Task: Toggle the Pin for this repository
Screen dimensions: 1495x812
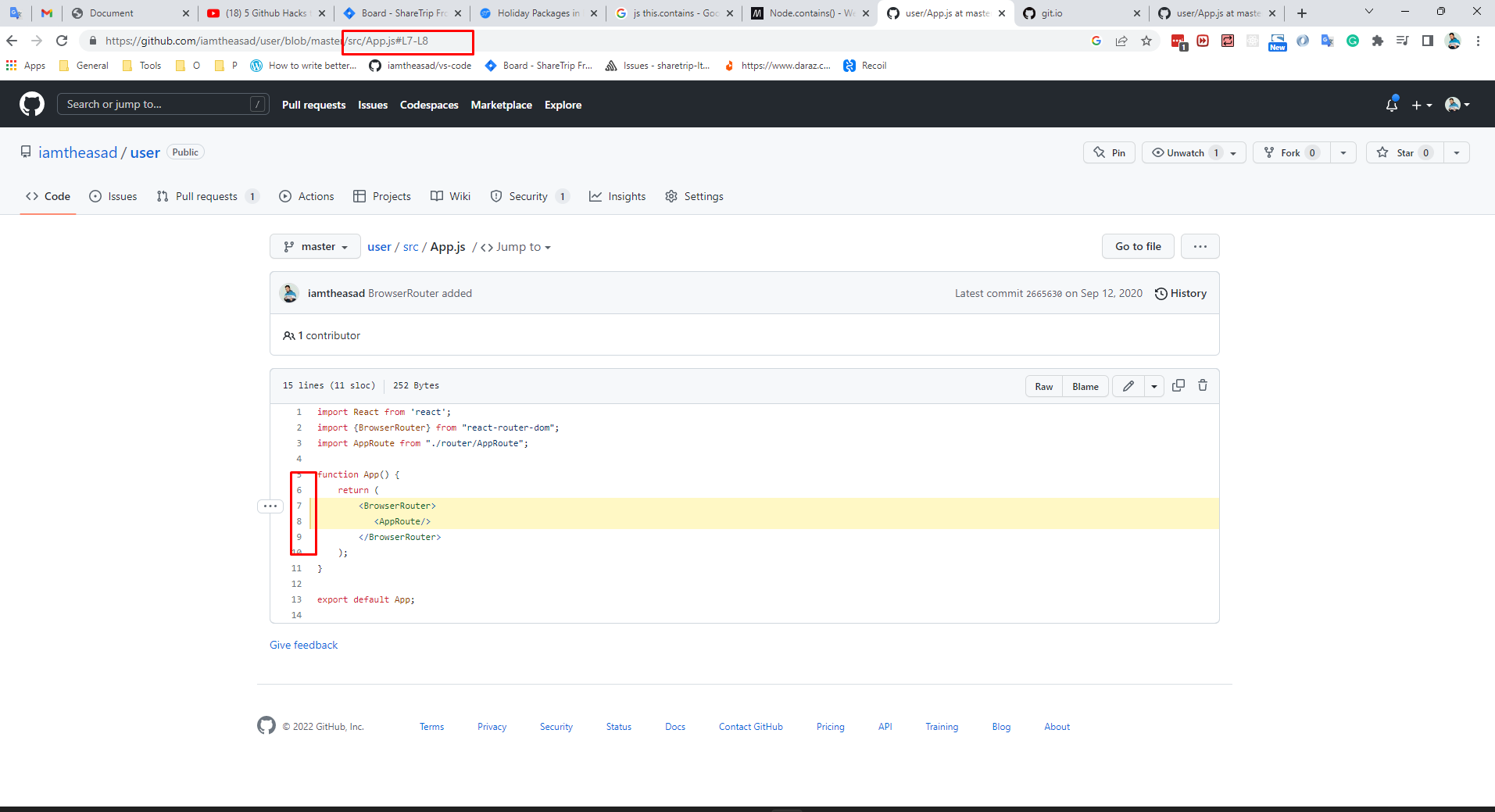Action: click(x=1108, y=152)
